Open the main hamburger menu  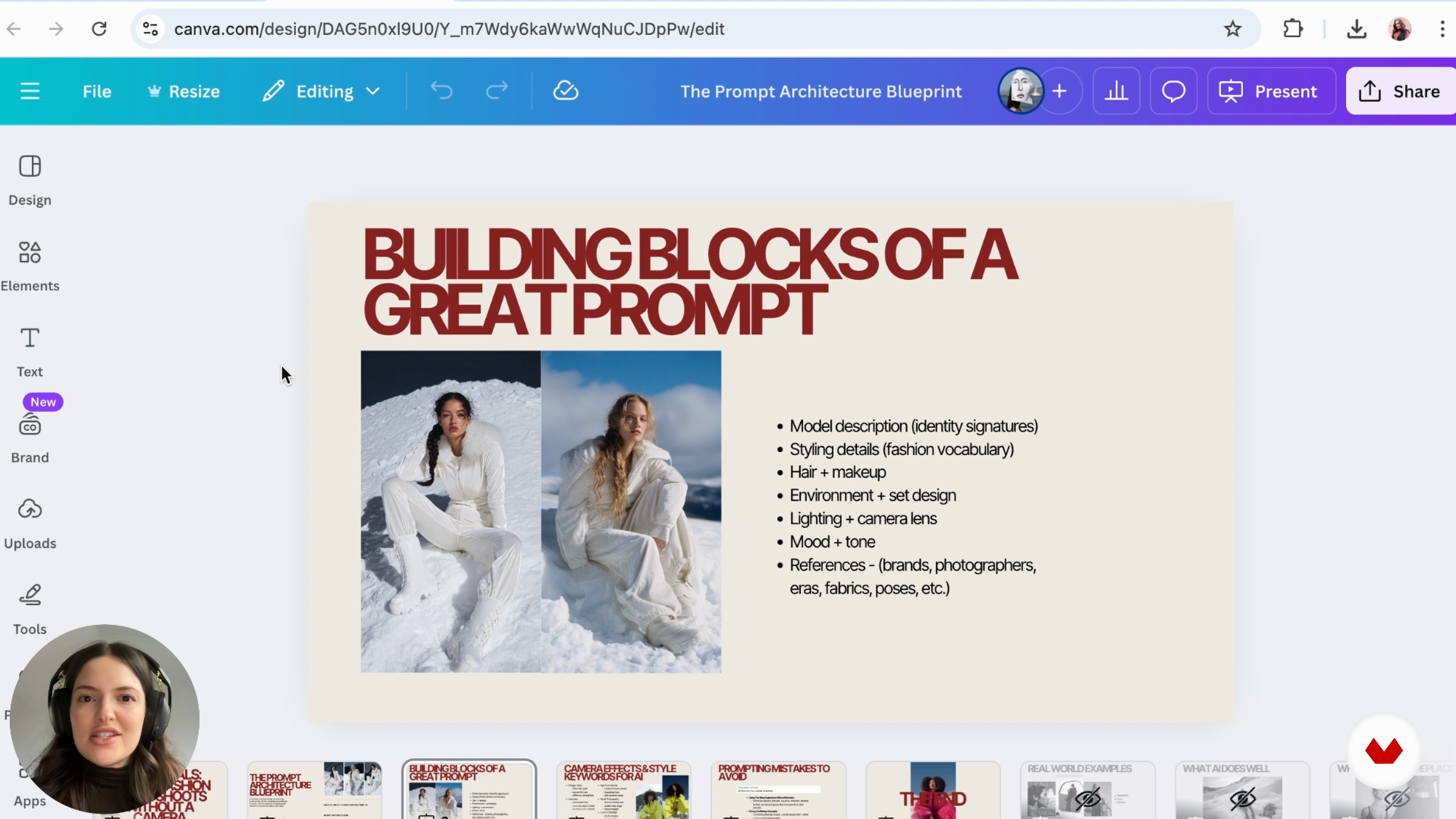[30, 91]
